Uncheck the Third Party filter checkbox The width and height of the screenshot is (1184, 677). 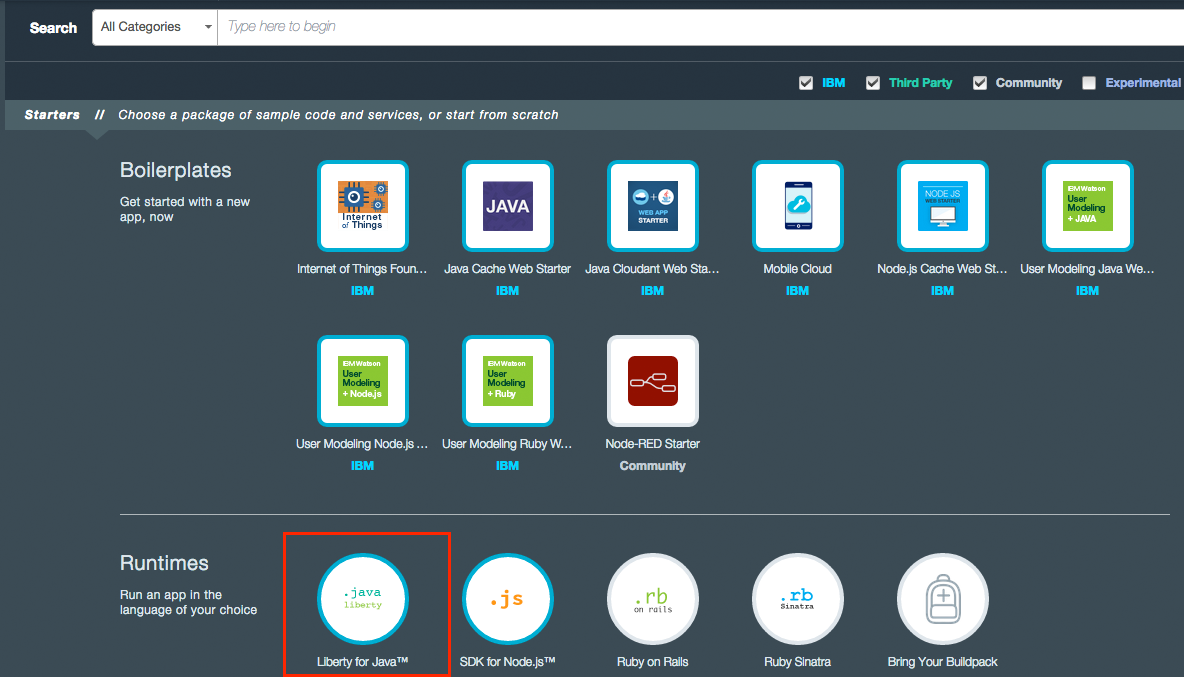873,83
